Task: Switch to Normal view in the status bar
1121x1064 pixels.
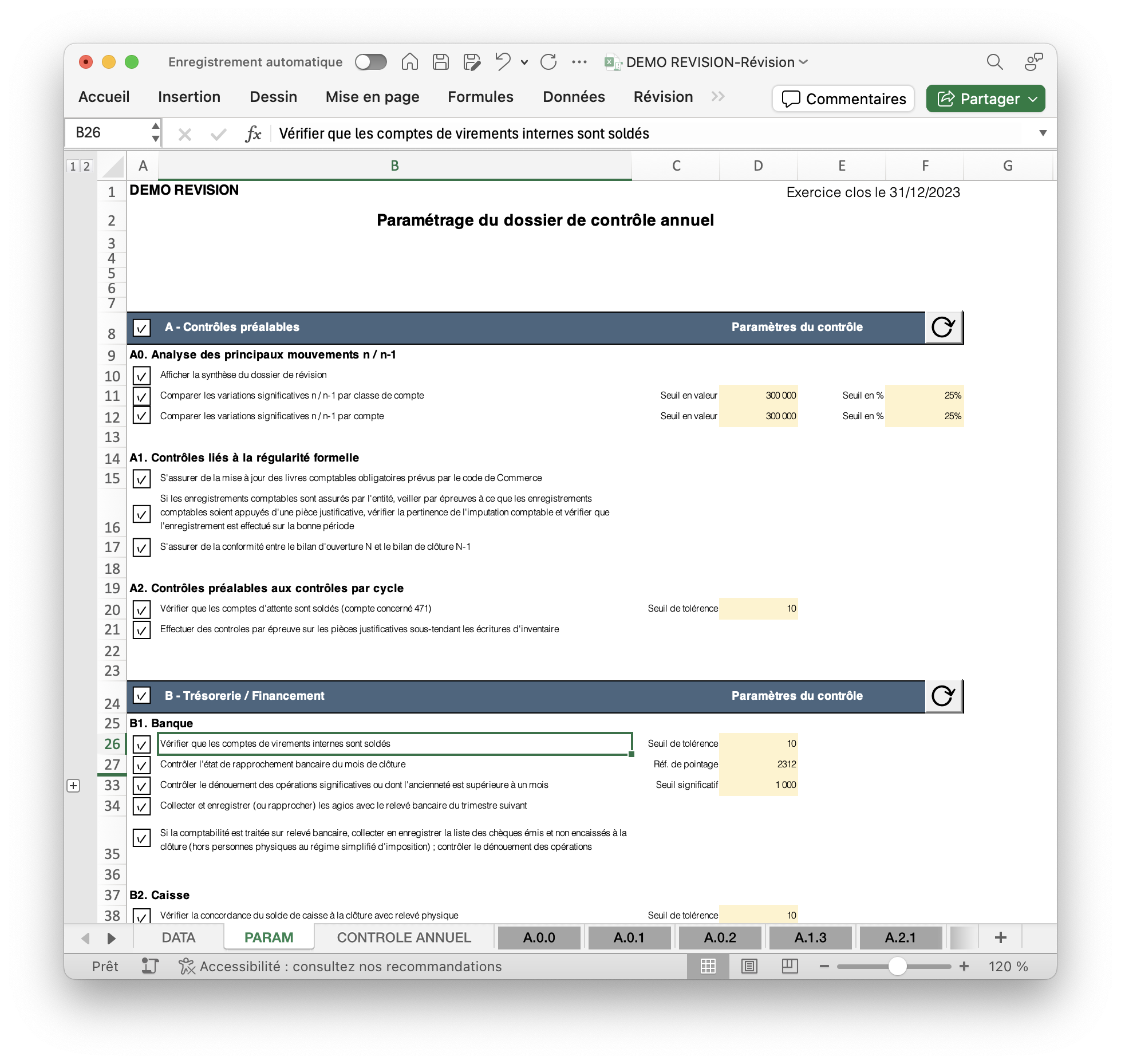Action: (x=708, y=967)
